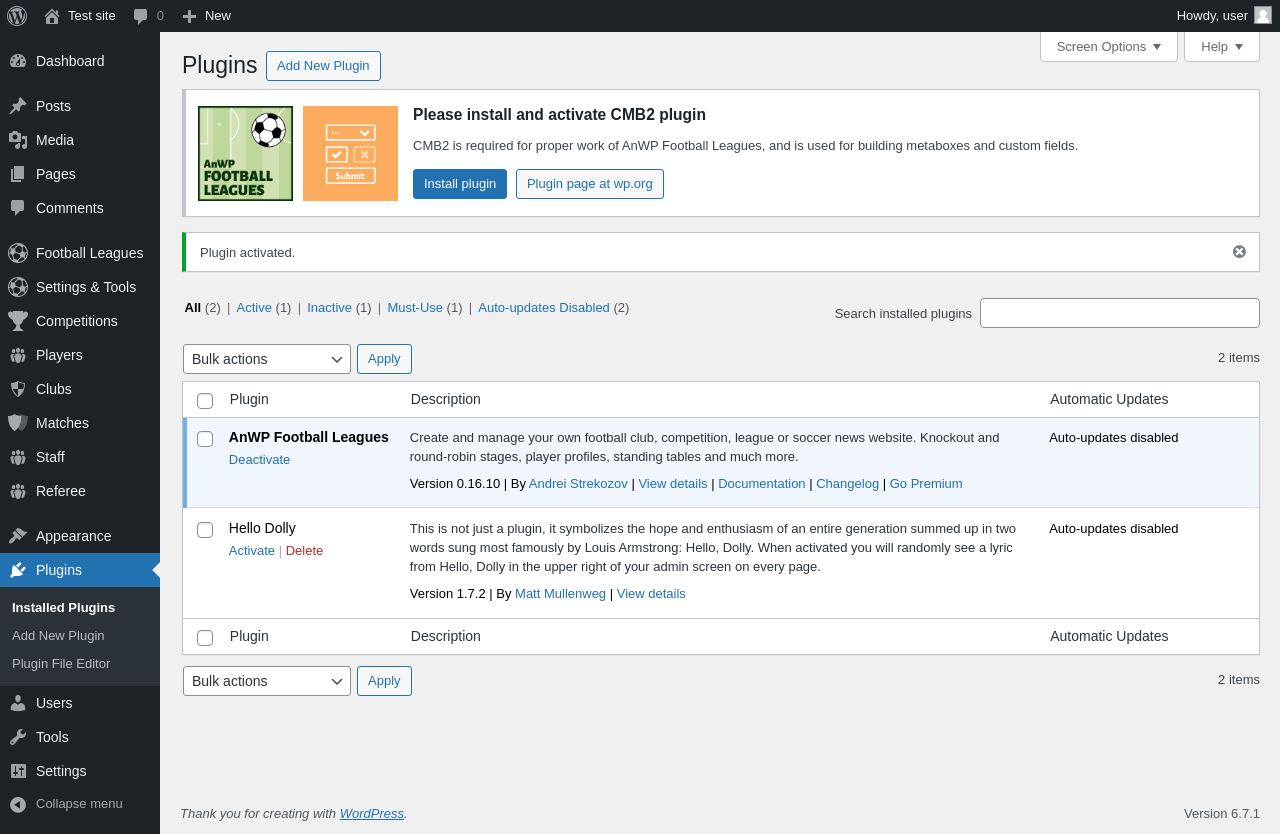Open the Tools wrench icon
This screenshot has width=1280, height=834.
click(x=18, y=737)
